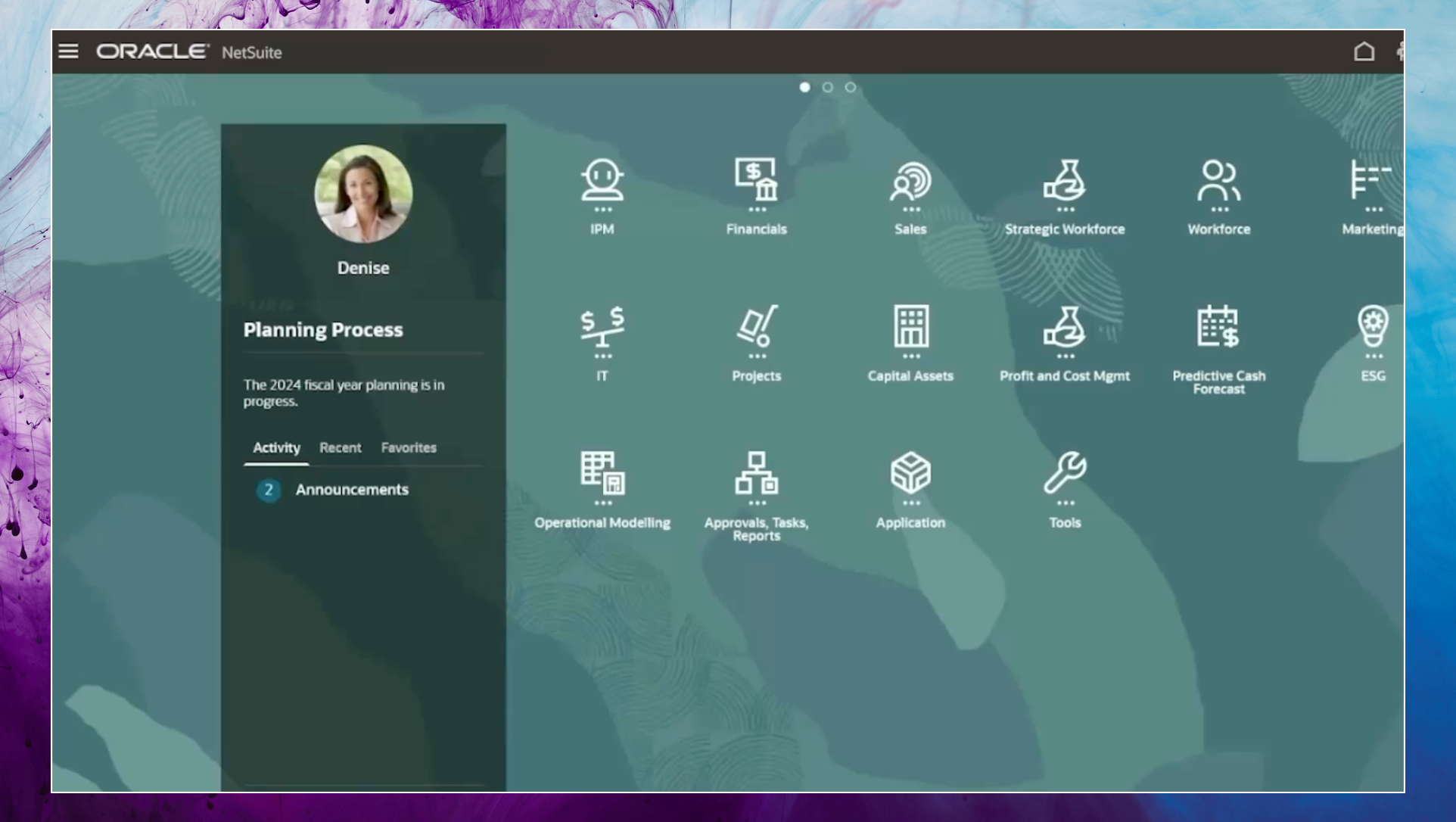
Task: Open Approvals, Tasks, Reports
Action: [757, 473]
